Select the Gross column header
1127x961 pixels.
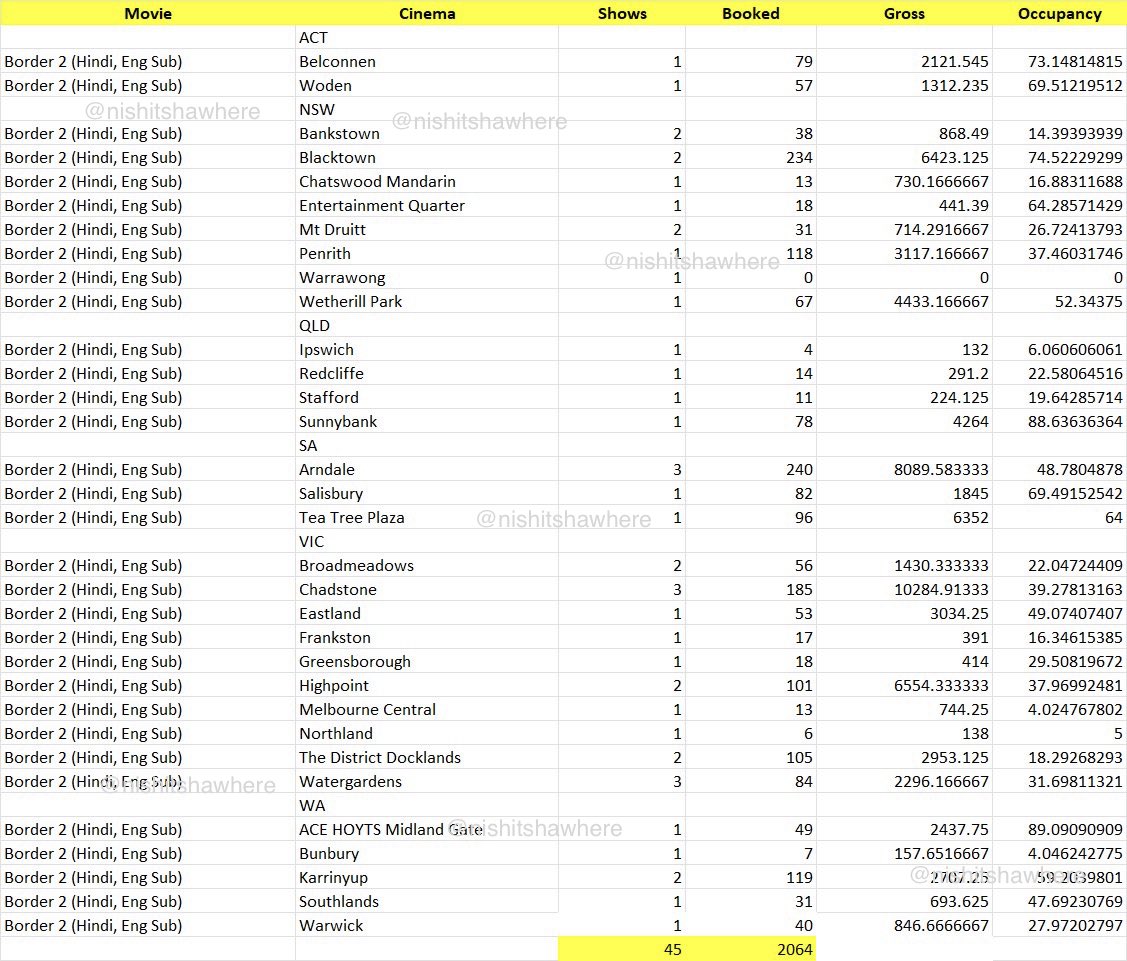(904, 13)
